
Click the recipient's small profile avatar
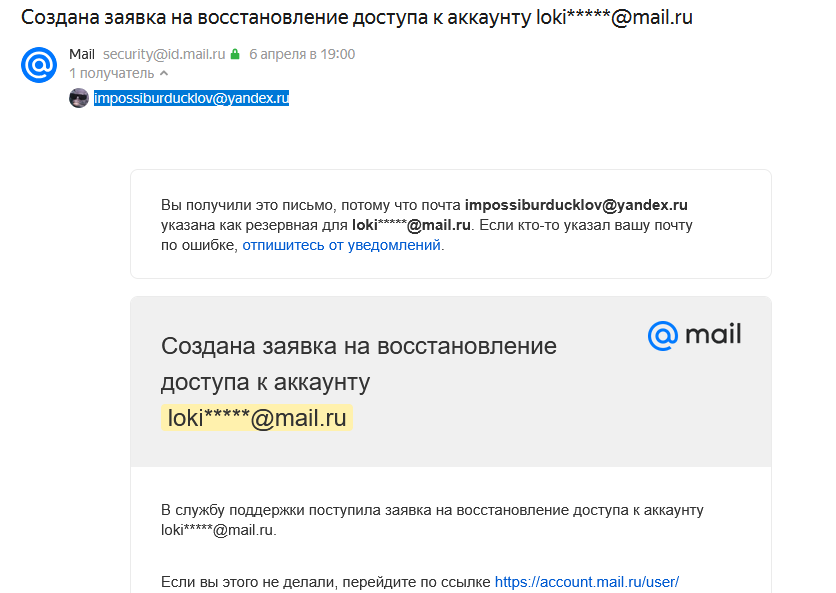(x=79, y=98)
